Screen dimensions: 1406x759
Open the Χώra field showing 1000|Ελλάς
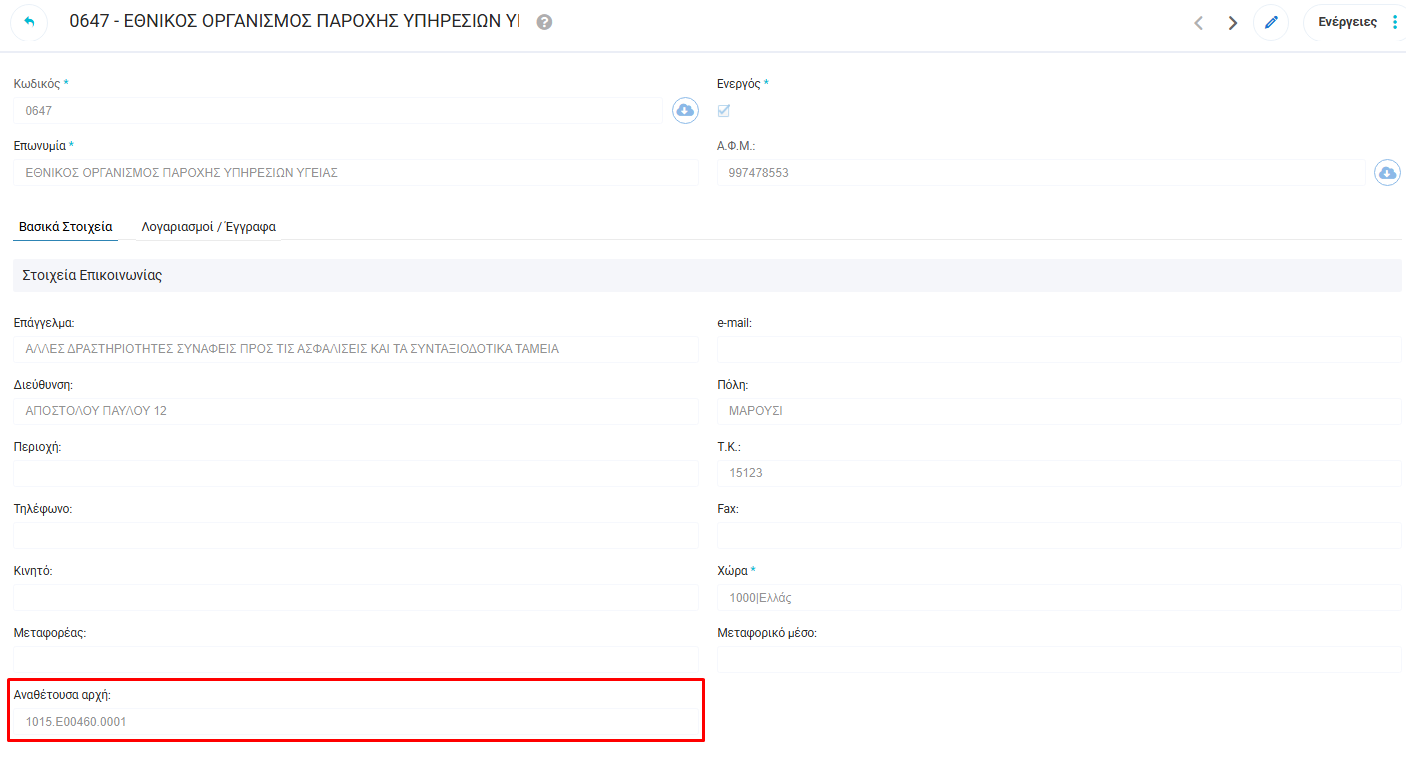tap(1058, 598)
